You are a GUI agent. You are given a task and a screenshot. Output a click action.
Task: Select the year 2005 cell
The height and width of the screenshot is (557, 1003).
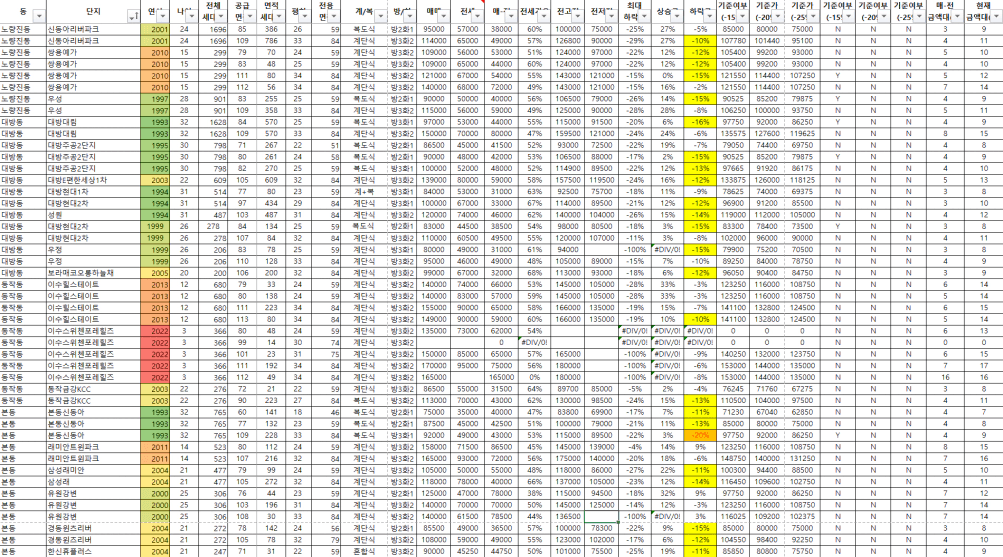pos(155,273)
